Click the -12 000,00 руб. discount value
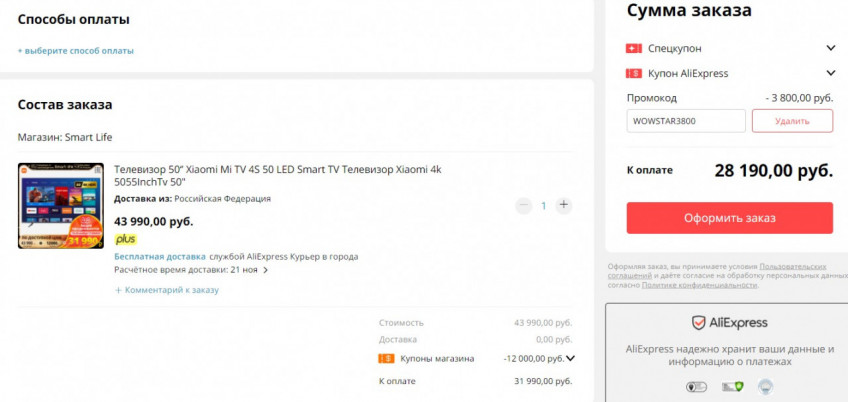Viewport: 848px width, 402px height. [533, 358]
